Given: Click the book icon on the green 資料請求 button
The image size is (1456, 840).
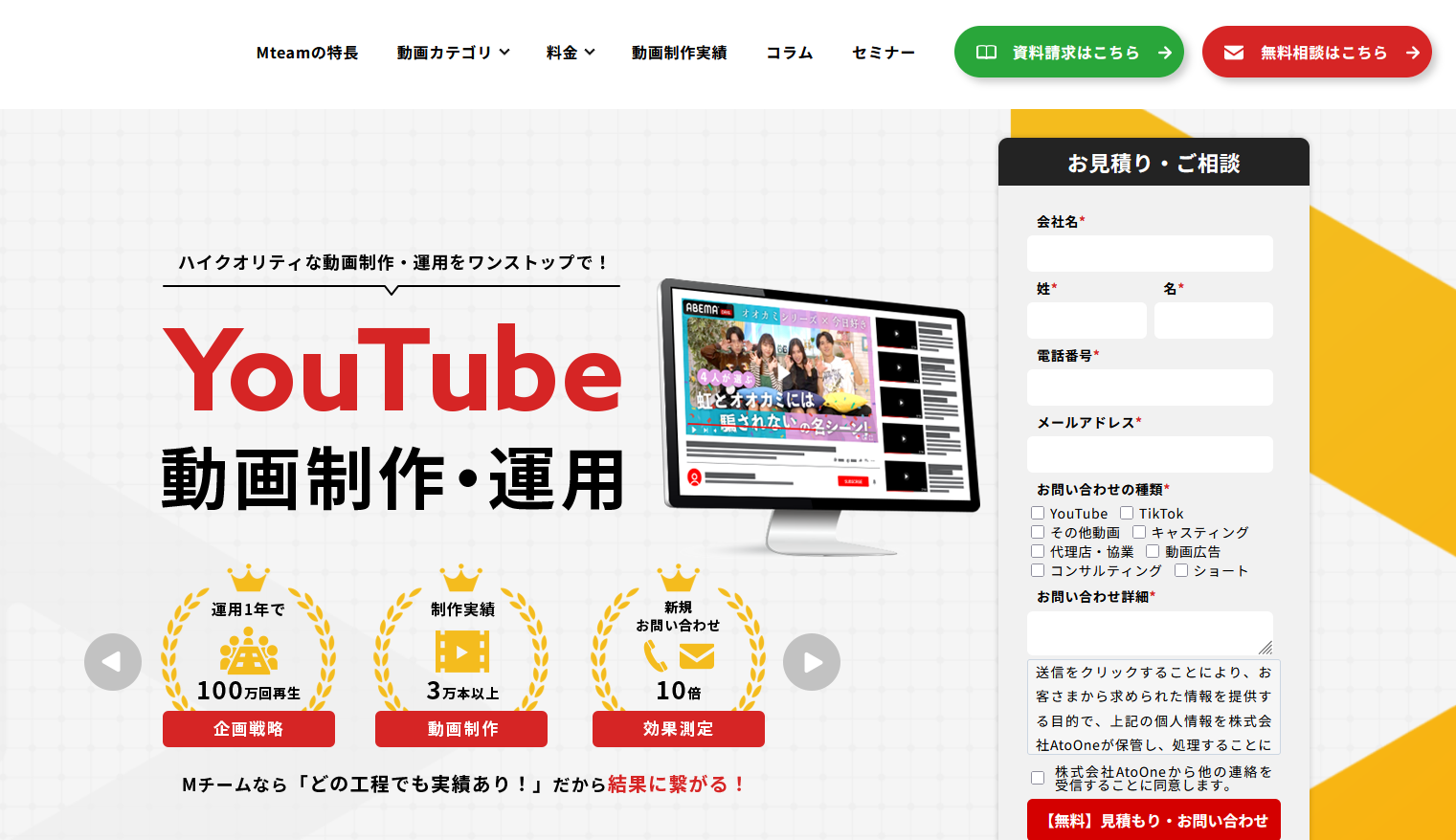Looking at the screenshot, I should 987,53.
